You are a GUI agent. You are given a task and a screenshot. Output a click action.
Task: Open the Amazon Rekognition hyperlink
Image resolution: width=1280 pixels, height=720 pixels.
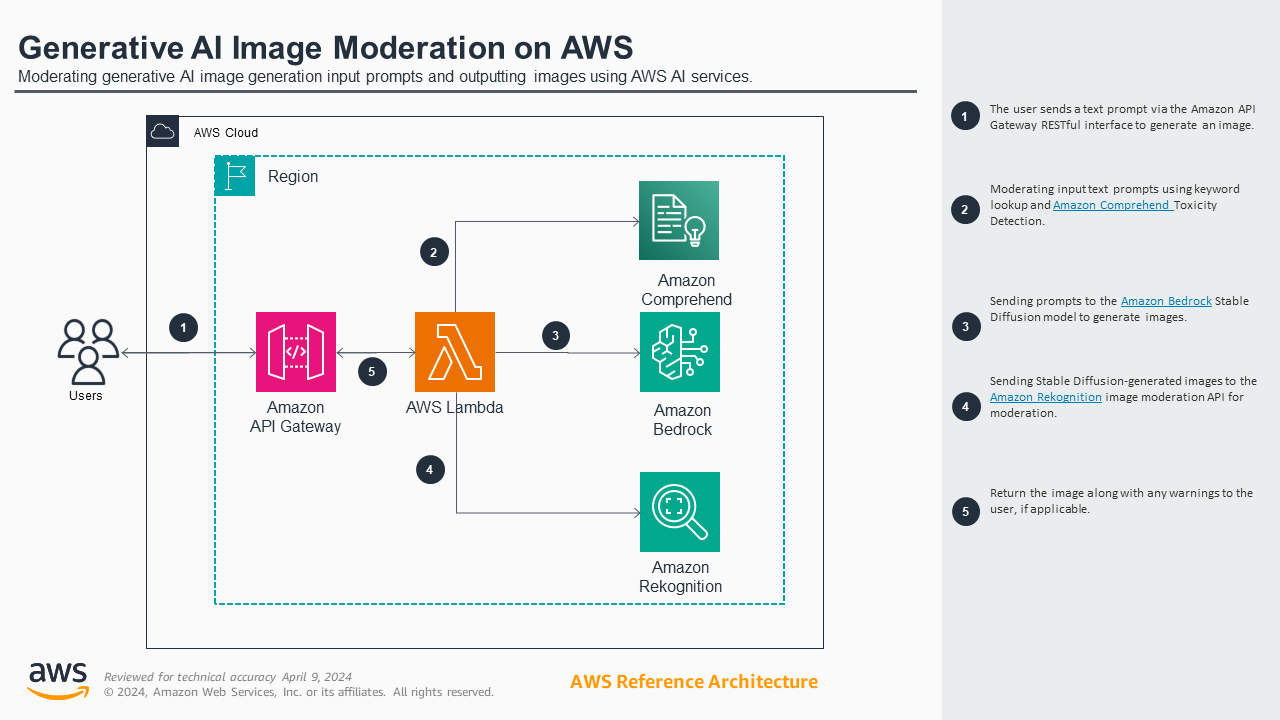point(1046,397)
